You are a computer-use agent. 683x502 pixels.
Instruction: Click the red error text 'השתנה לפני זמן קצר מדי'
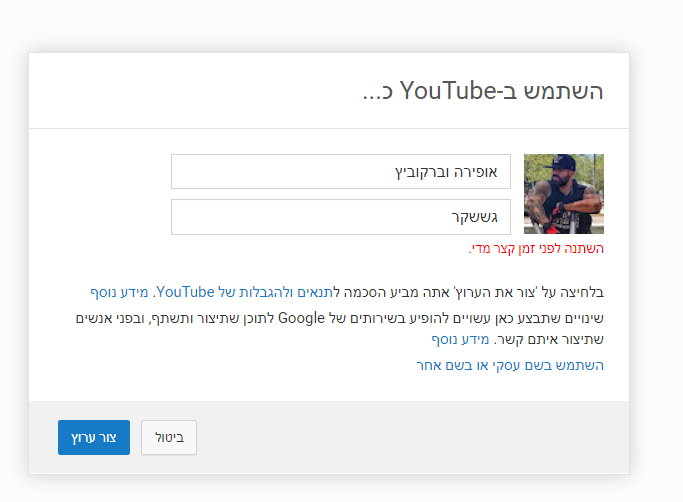click(x=536, y=248)
